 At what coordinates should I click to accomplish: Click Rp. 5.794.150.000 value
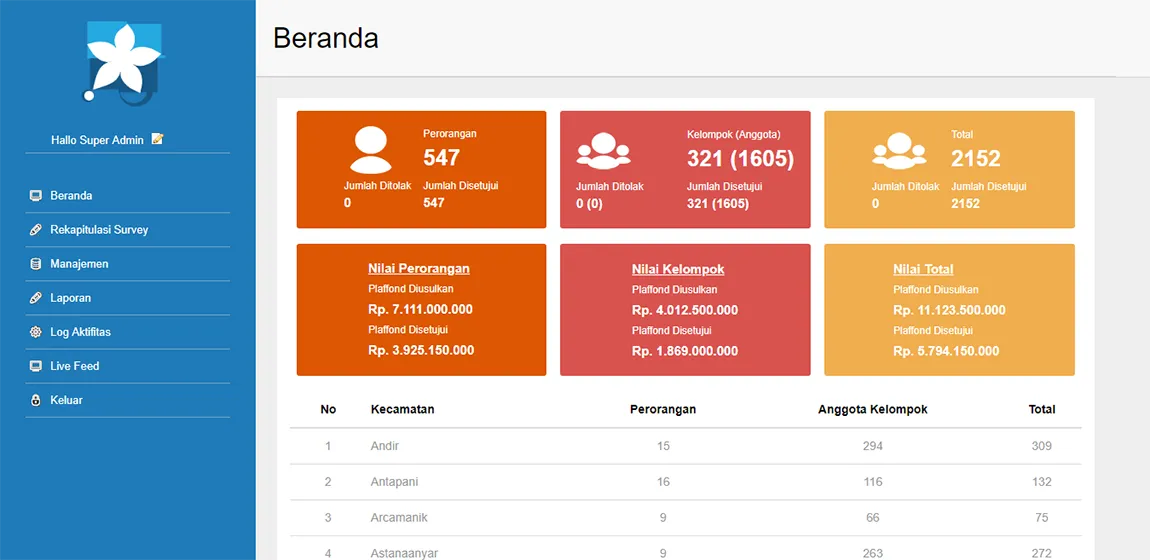pos(946,351)
